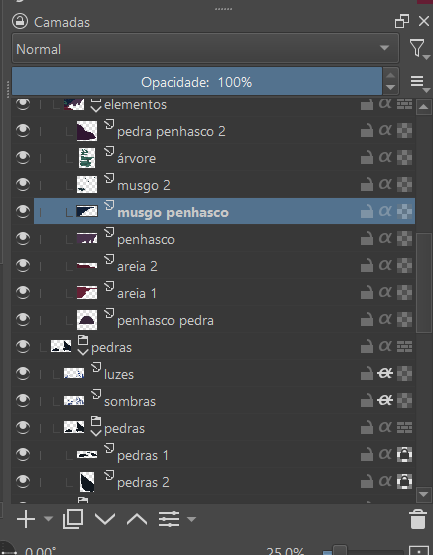
Task: Toggle visibility of sombras layer
Action: tap(23, 400)
